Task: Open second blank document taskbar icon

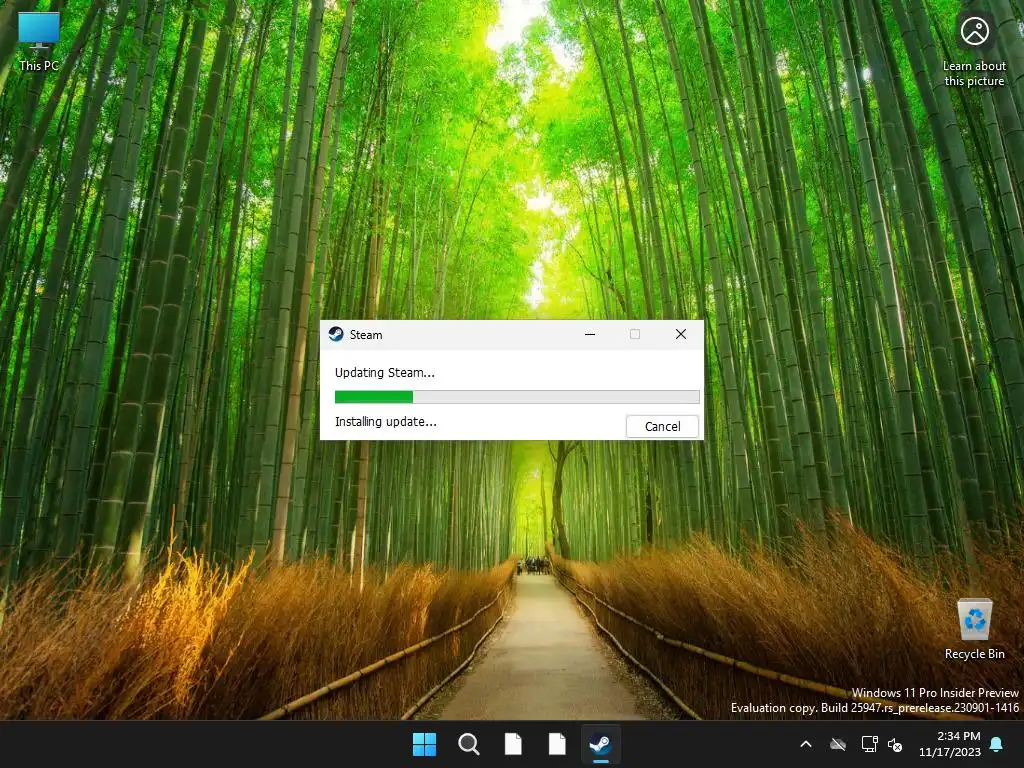Action: click(x=557, y=744)
